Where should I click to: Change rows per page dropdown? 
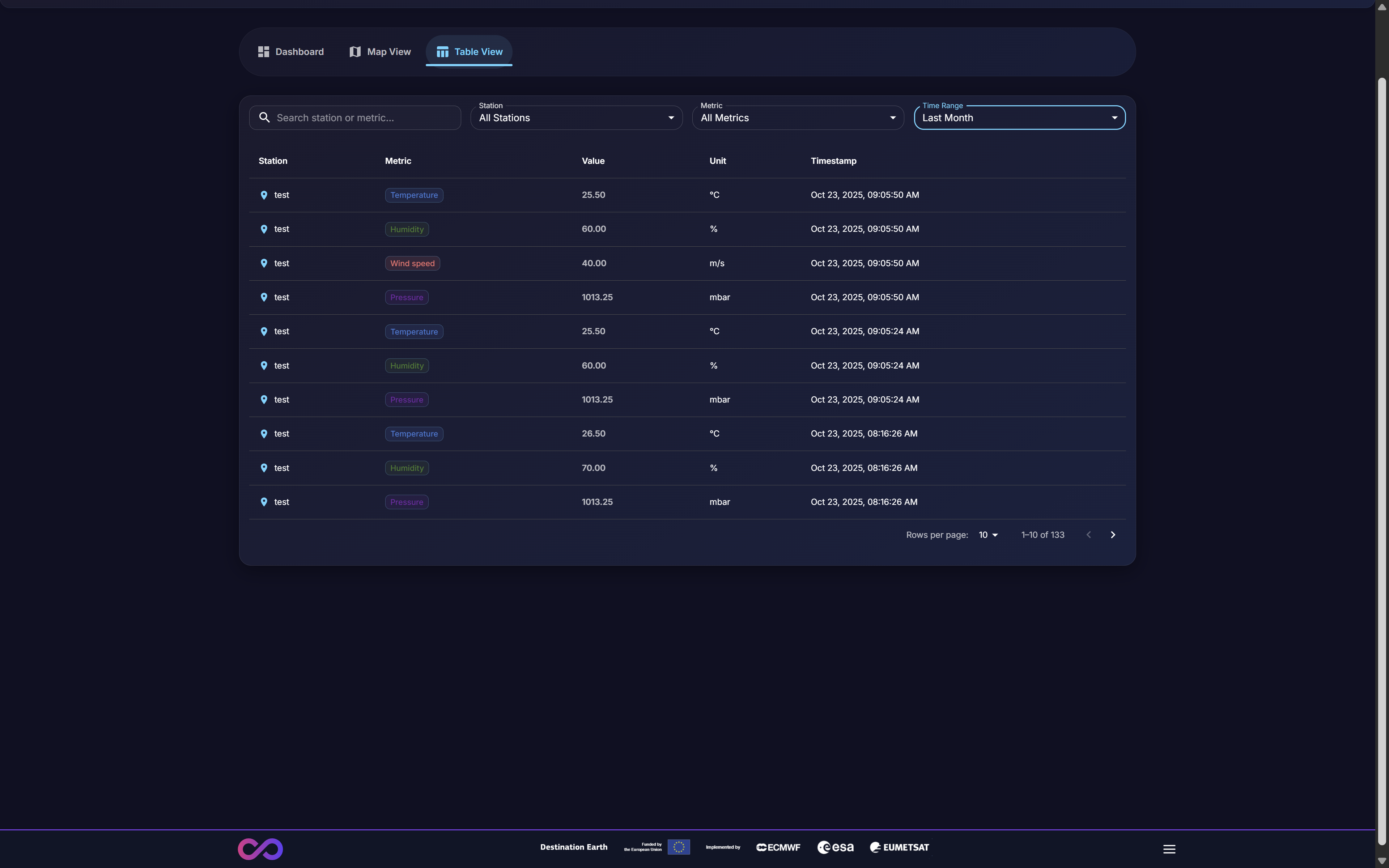[x=988, y=535]
